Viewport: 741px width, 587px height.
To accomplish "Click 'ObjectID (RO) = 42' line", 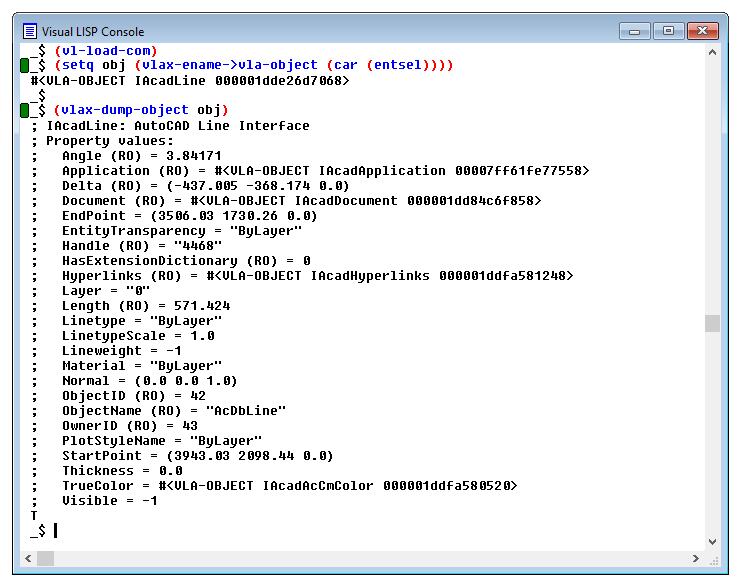I will coord(134,396).
